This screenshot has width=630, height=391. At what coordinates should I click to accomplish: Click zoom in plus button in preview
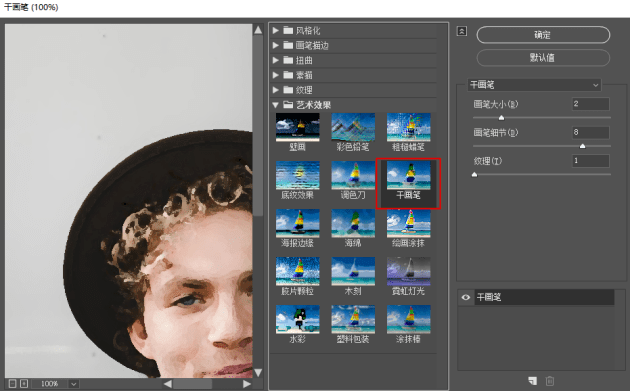24,384
